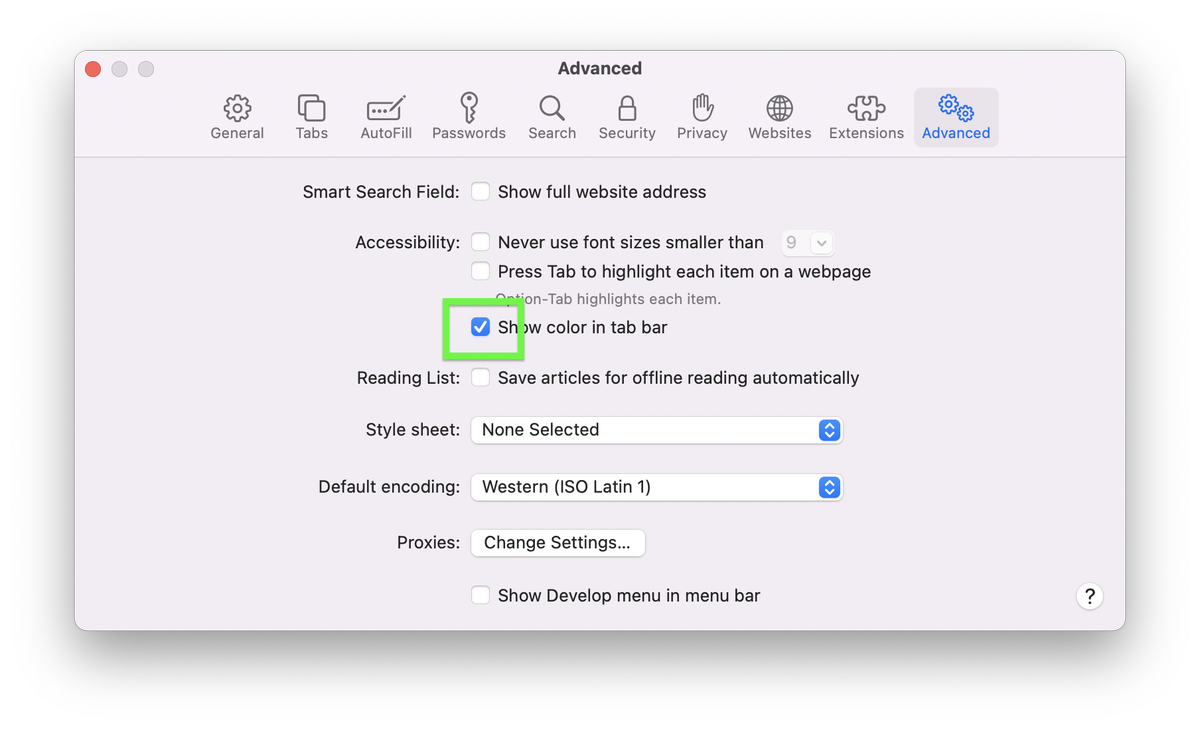1200x729 pixels.
Task: Click the Proxies label
Action: click(428, 543)
